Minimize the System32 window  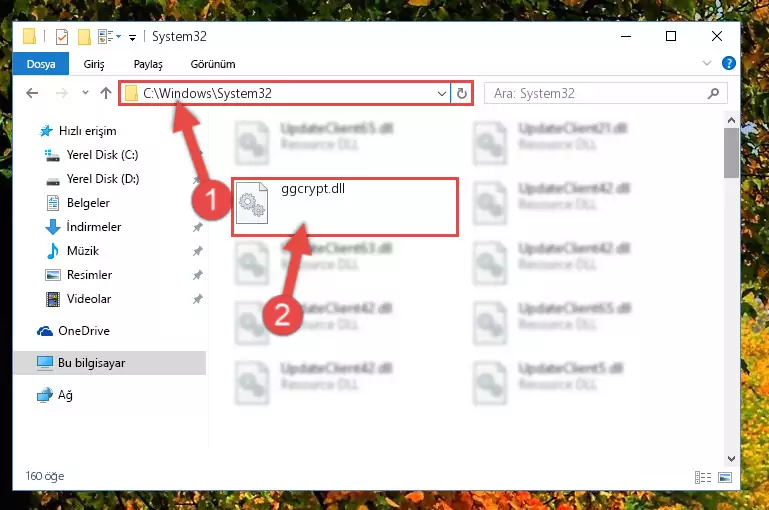click(x=626, y=36)
